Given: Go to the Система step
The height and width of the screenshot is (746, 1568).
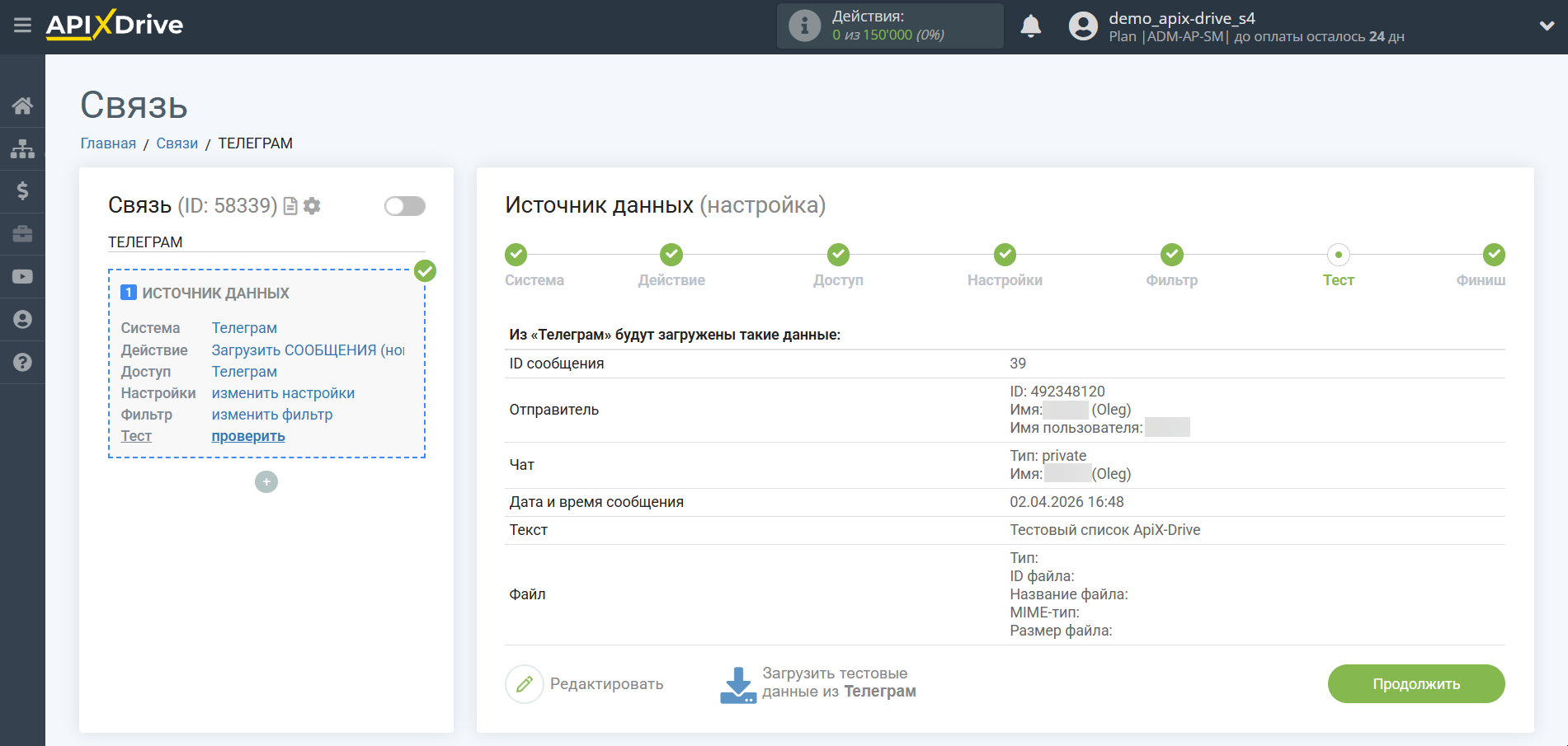Looking at the screenshot, I should coord(516,256).
